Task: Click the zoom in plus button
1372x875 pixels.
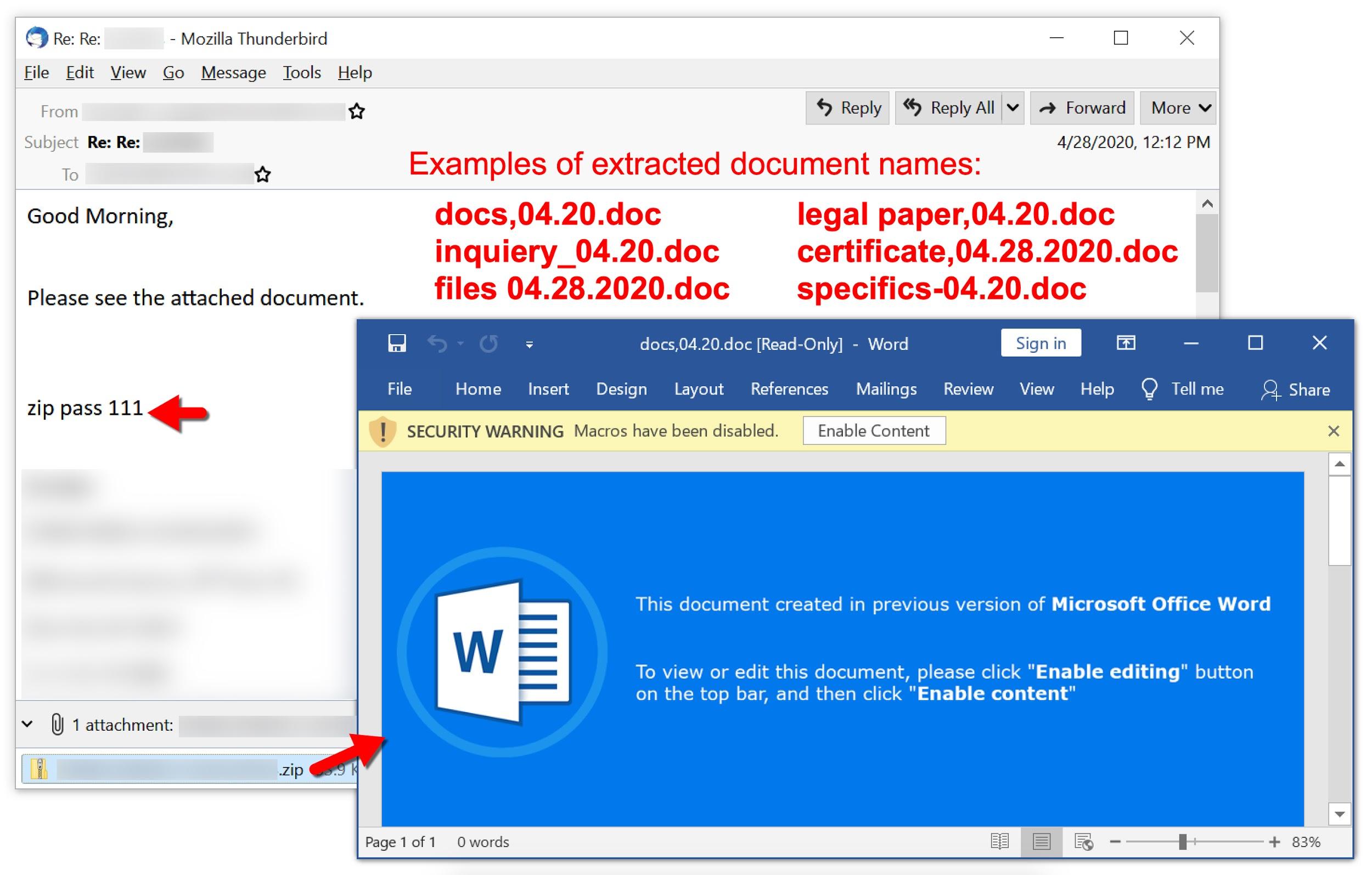Action: click(1274, 842)
